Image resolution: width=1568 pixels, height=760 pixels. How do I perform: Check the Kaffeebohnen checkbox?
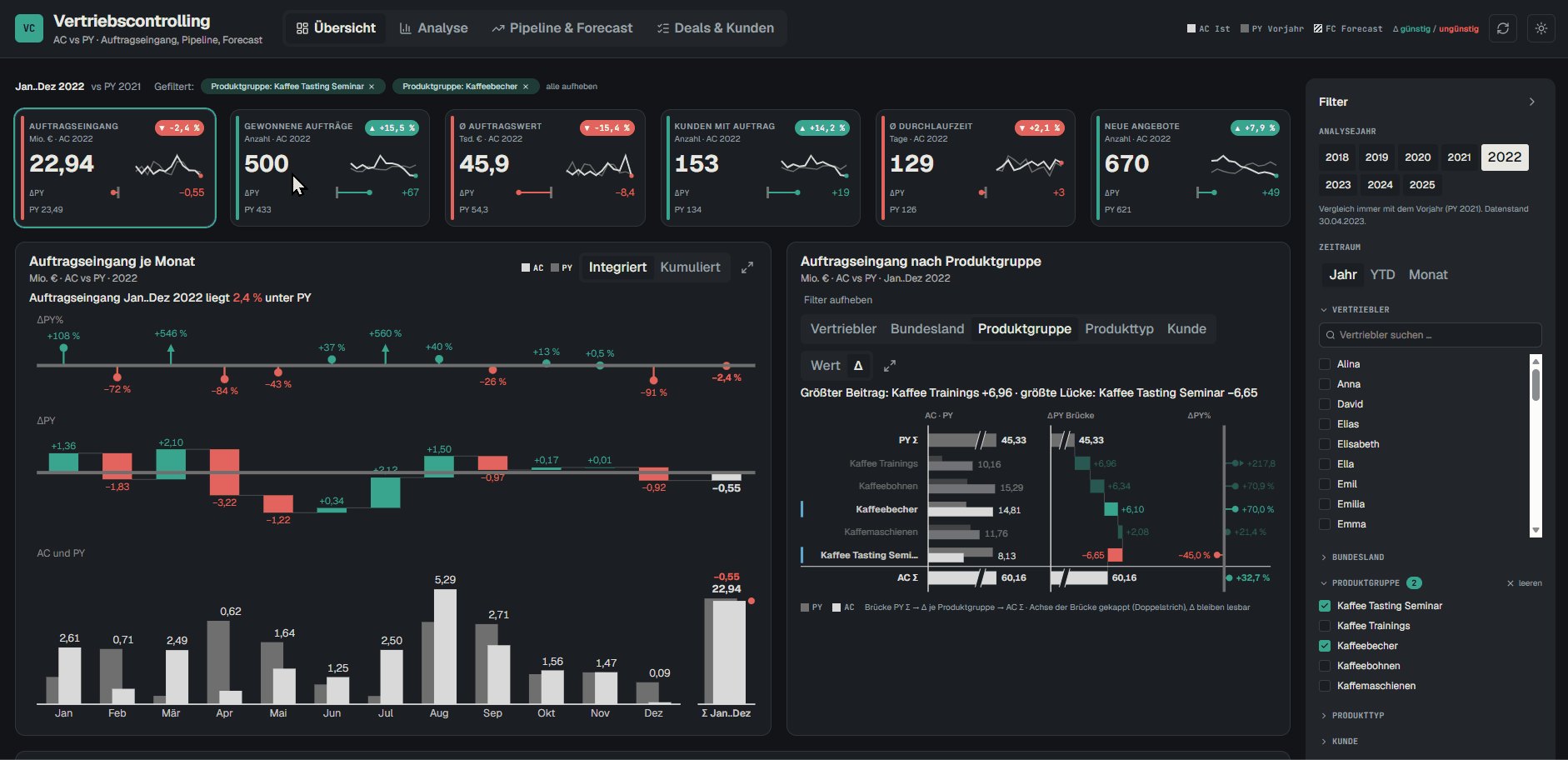[x=1325, y=666]
